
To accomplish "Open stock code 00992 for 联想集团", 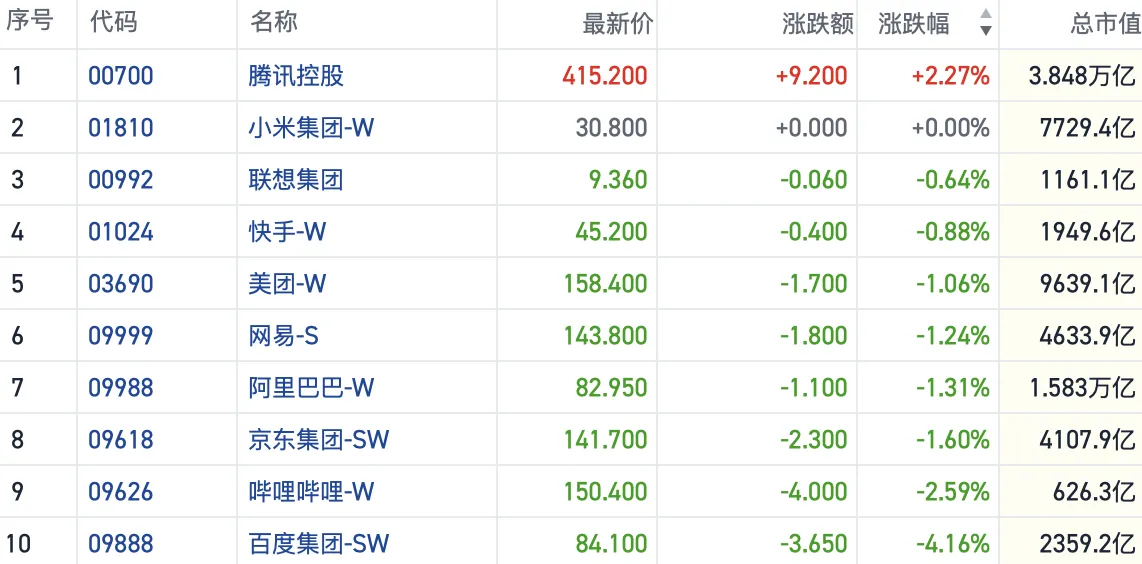I will point(121,180).
